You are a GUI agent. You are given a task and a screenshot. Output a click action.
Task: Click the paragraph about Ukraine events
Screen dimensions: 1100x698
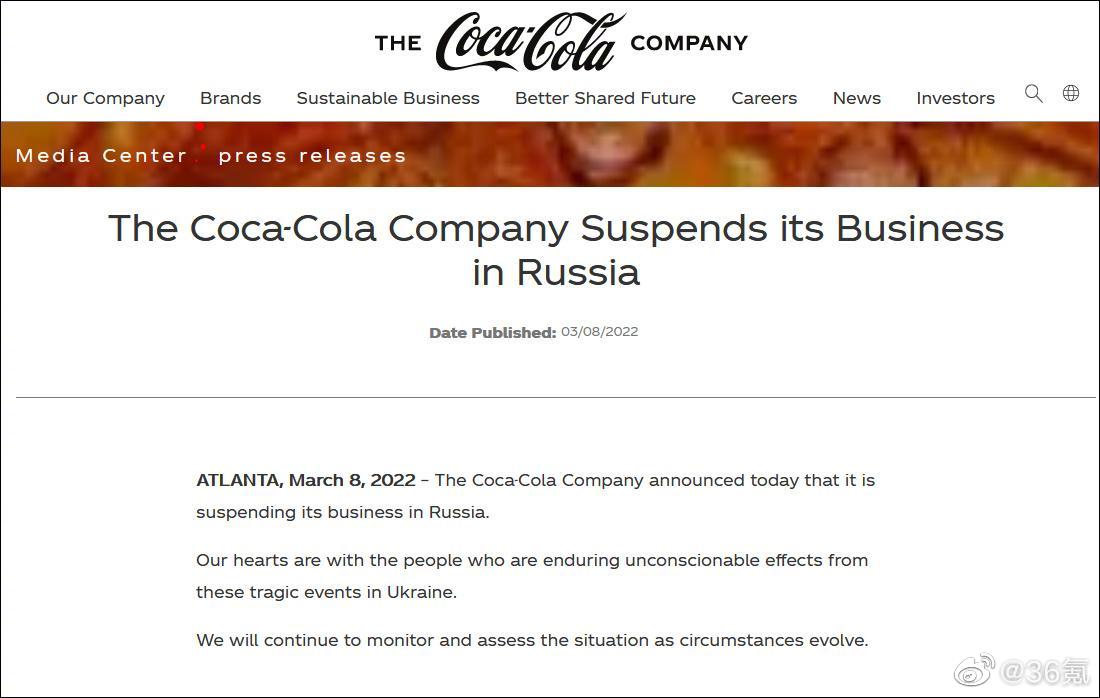[x=531, y=576]
